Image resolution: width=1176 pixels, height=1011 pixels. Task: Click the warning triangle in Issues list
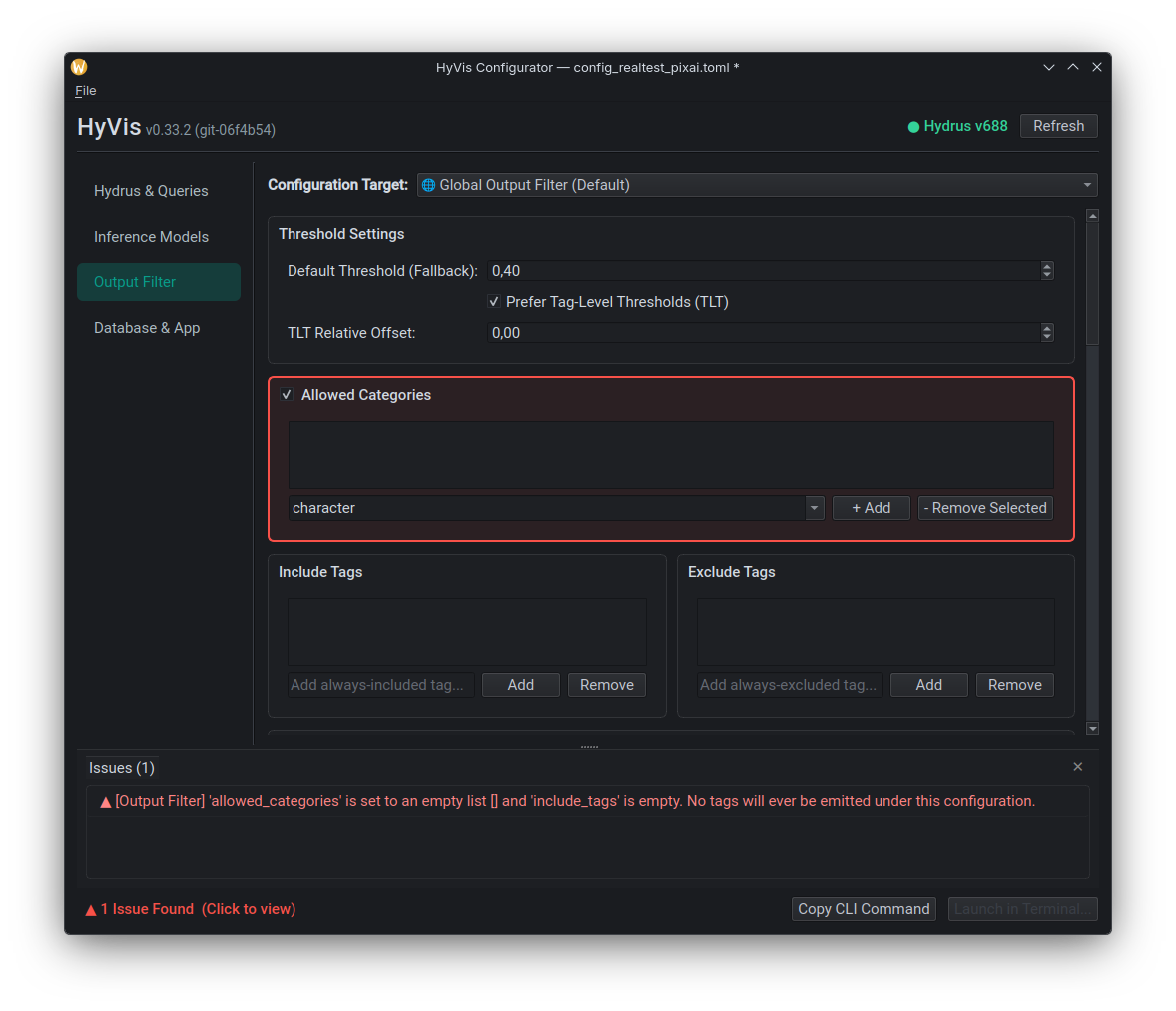click(106, 802)
